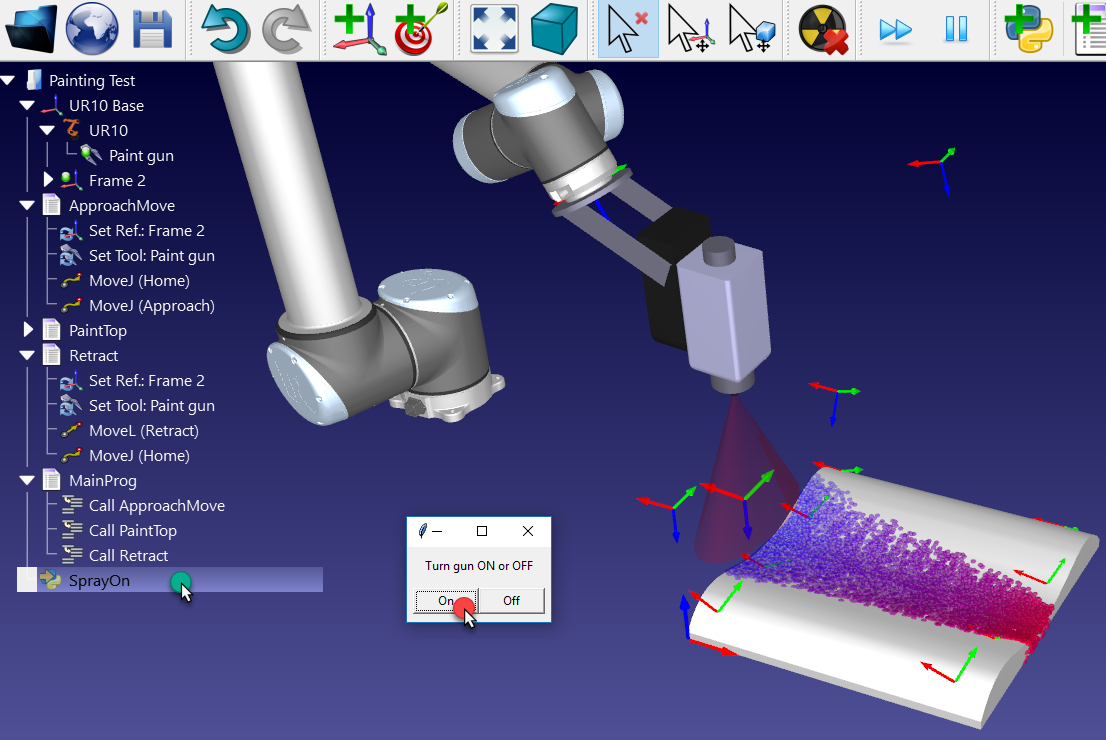Image resolution: width=1106 pixels, height=740 pixels.
Task: Save the station with the floppy disk icon
Action: (x=153, y=29)
